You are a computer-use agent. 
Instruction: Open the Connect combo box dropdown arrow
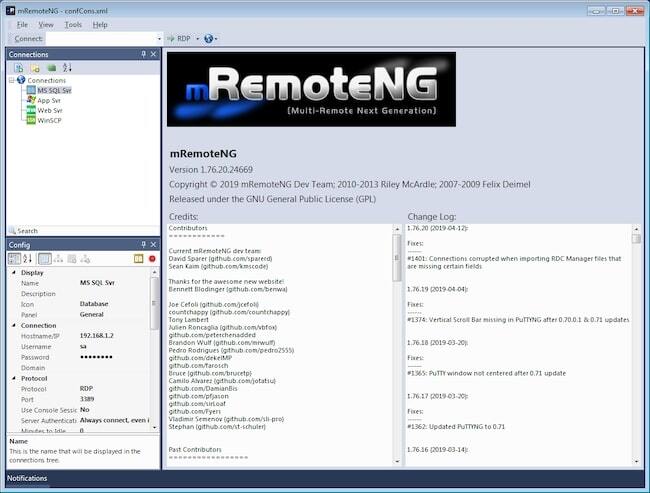coord(159,39)
